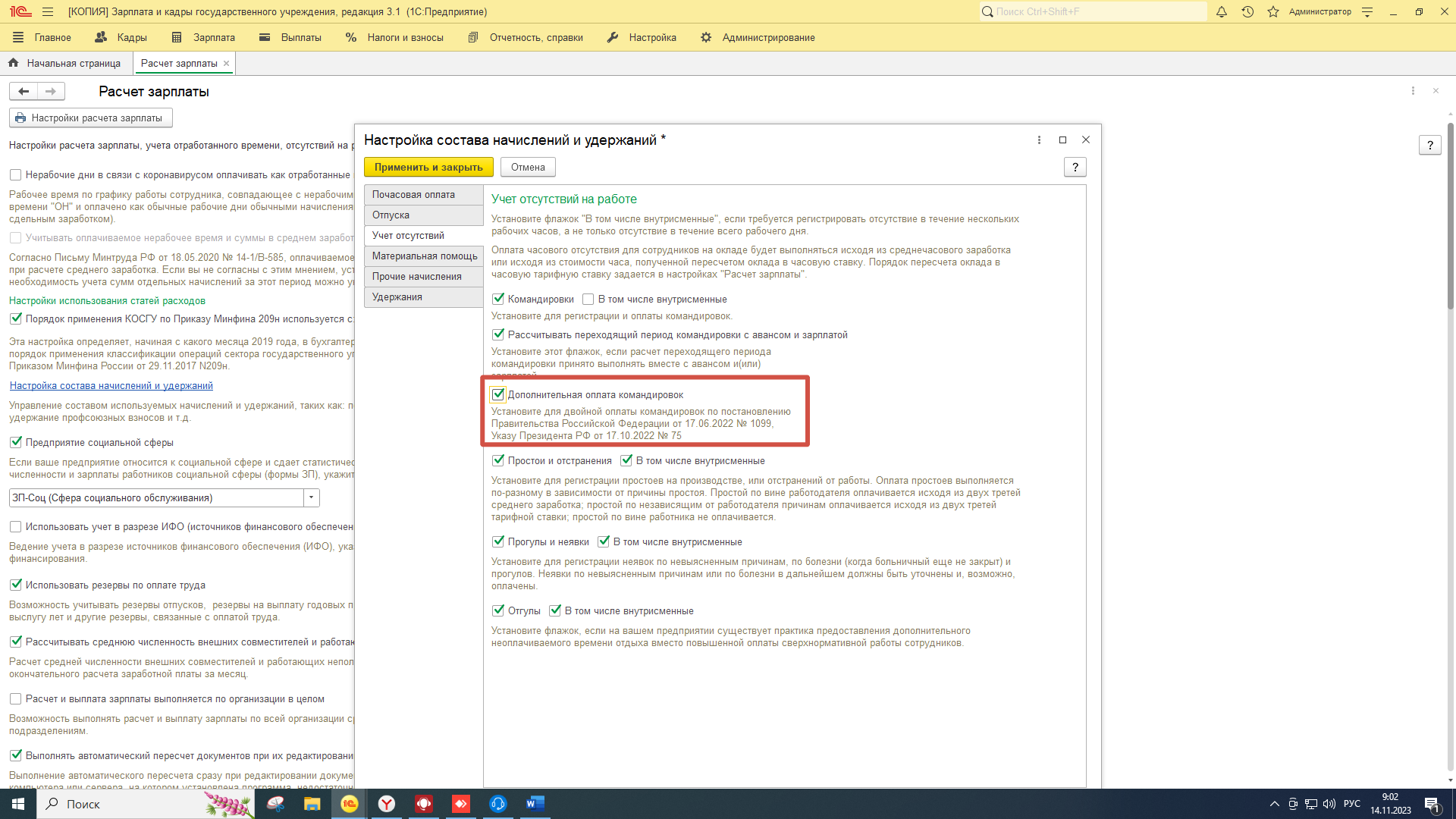This screenshot has width=1456, height=819.
Task: Click the home icon of Начальная страница
Action: [x=14, y=63]
